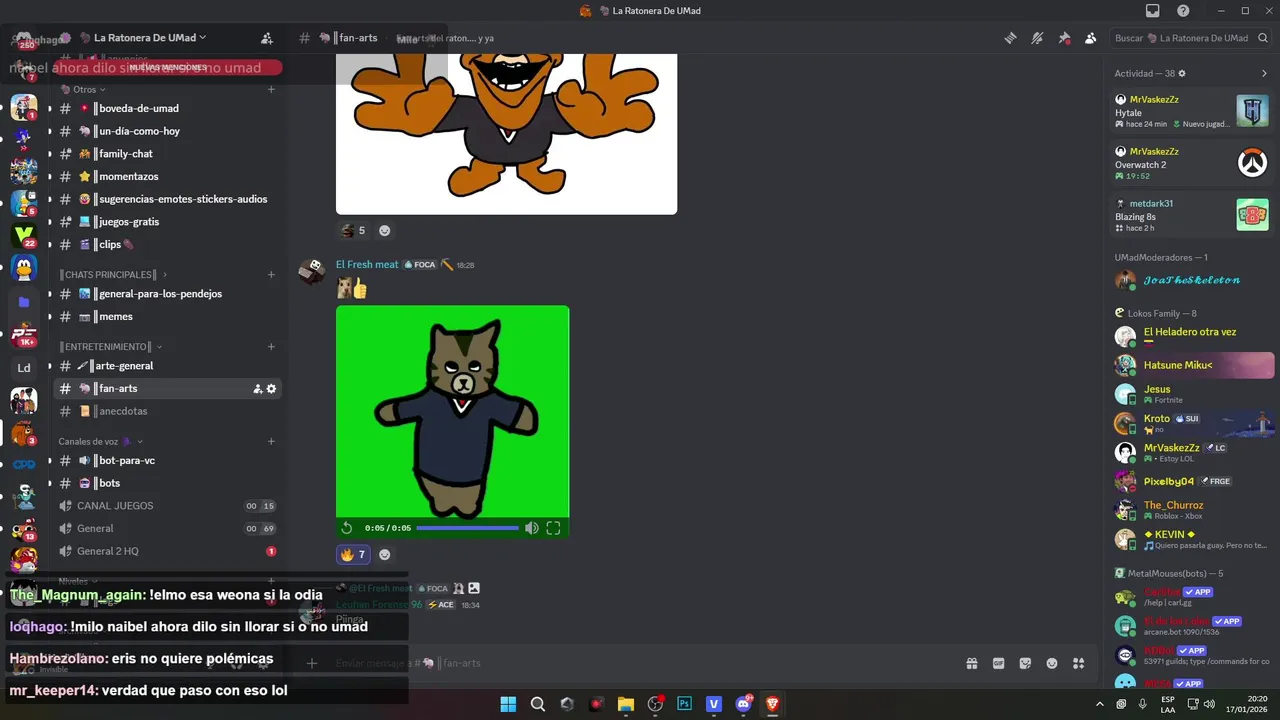Open the boveda-de-umad channel
This screenshot has height=720, width=1280.
[167, 108]
